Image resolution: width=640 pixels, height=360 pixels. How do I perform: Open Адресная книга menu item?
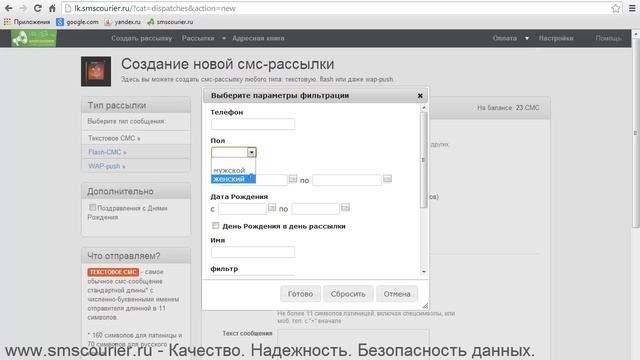[258, 38]
